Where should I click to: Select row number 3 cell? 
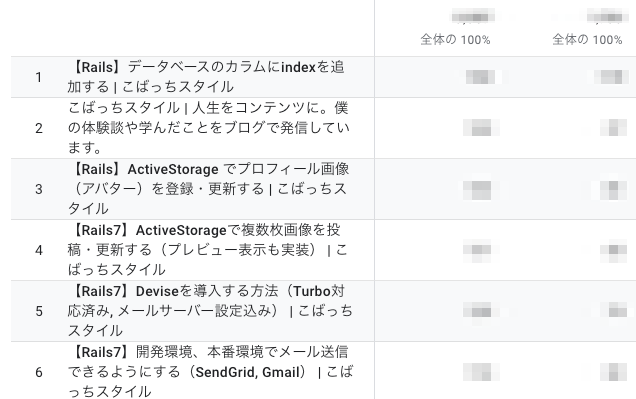[x=39, y=189]
